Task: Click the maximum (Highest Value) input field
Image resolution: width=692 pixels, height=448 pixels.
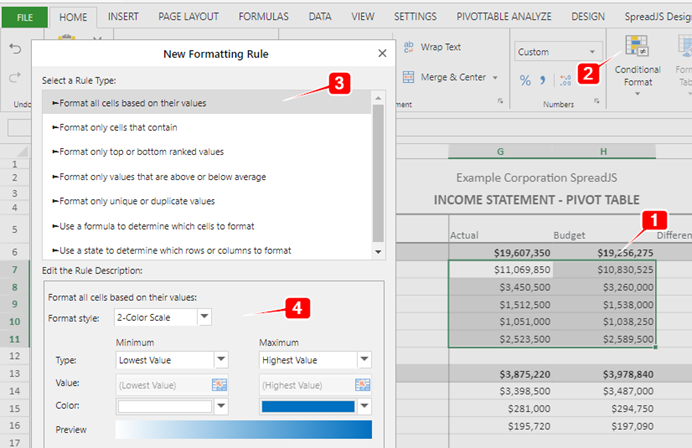Action: click(x=307, y=385)
